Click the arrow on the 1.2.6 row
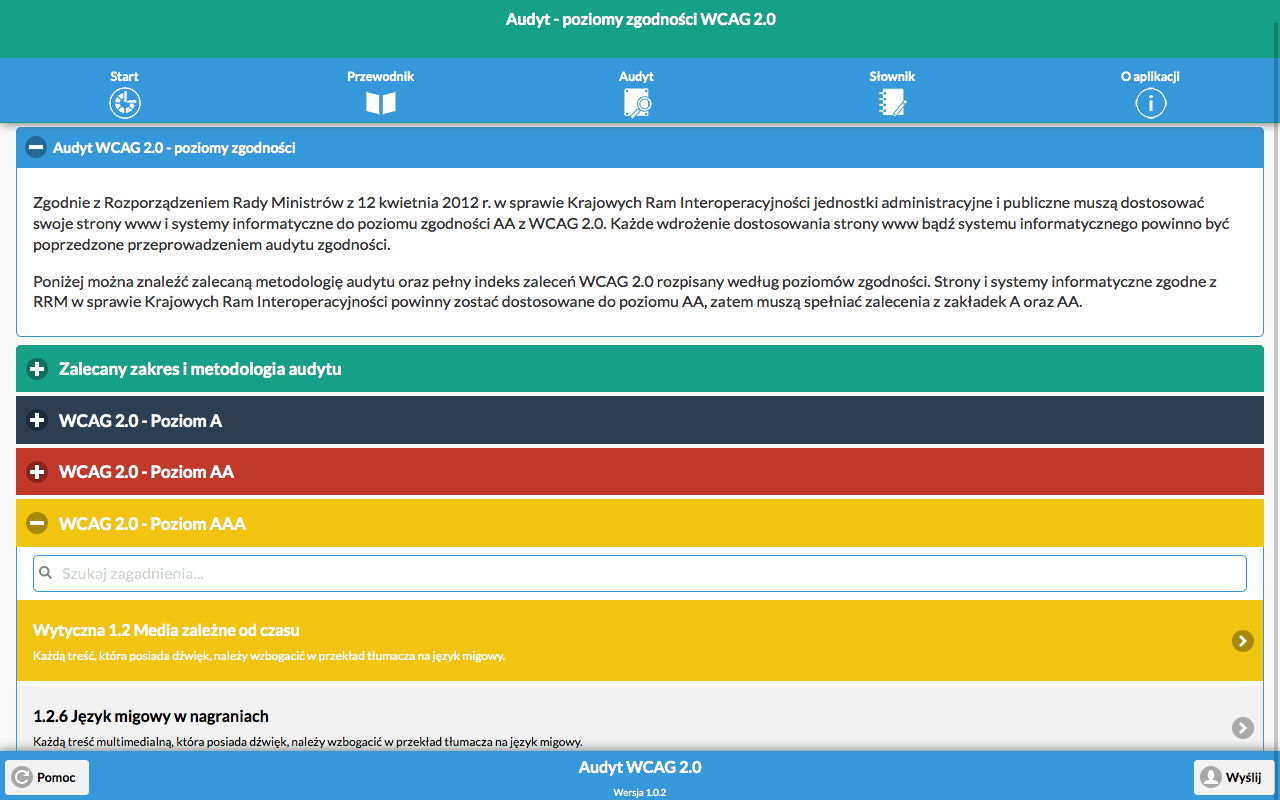The image size is (1280, 800). [x=1243, y=728]
